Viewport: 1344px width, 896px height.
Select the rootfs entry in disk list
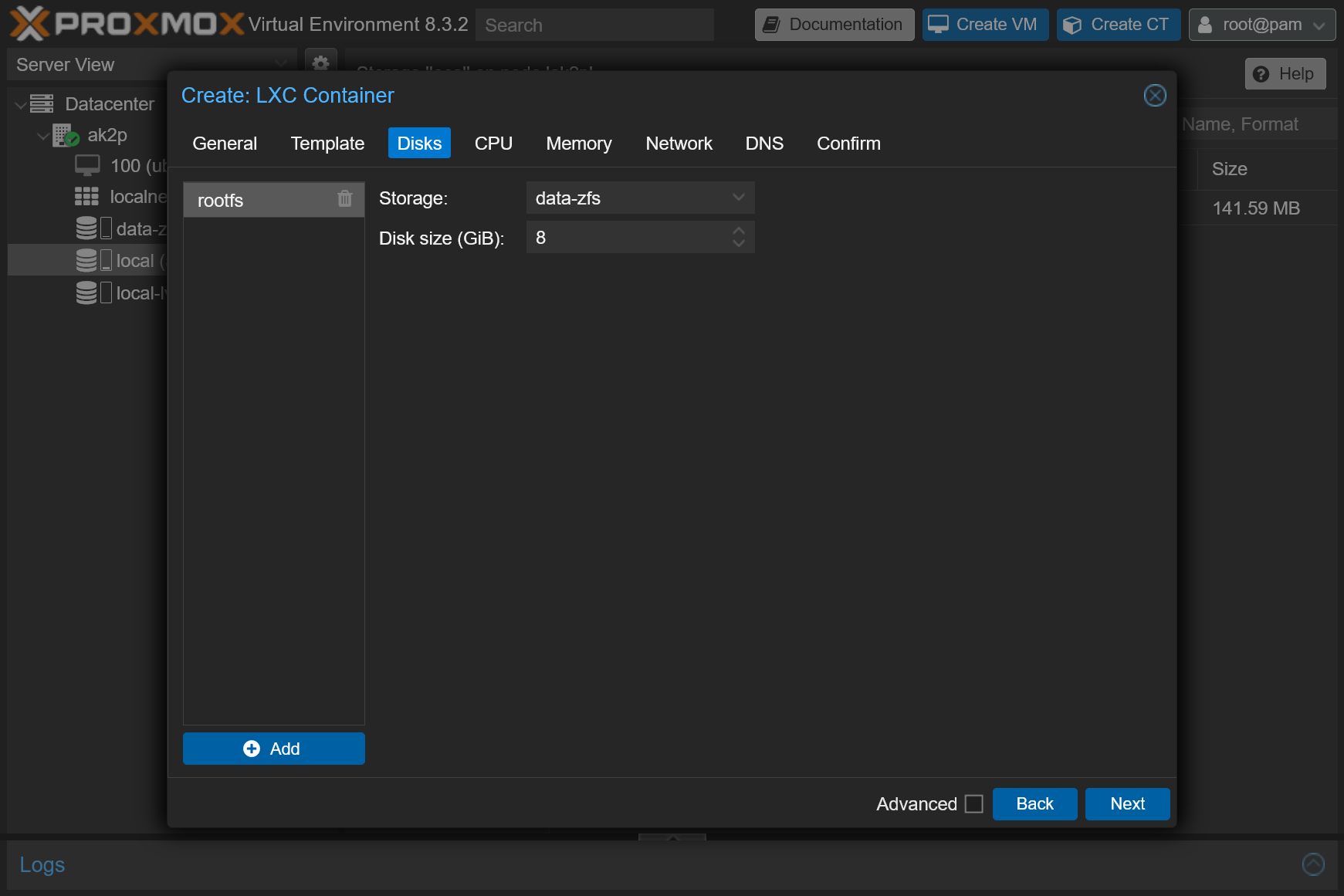274,200
